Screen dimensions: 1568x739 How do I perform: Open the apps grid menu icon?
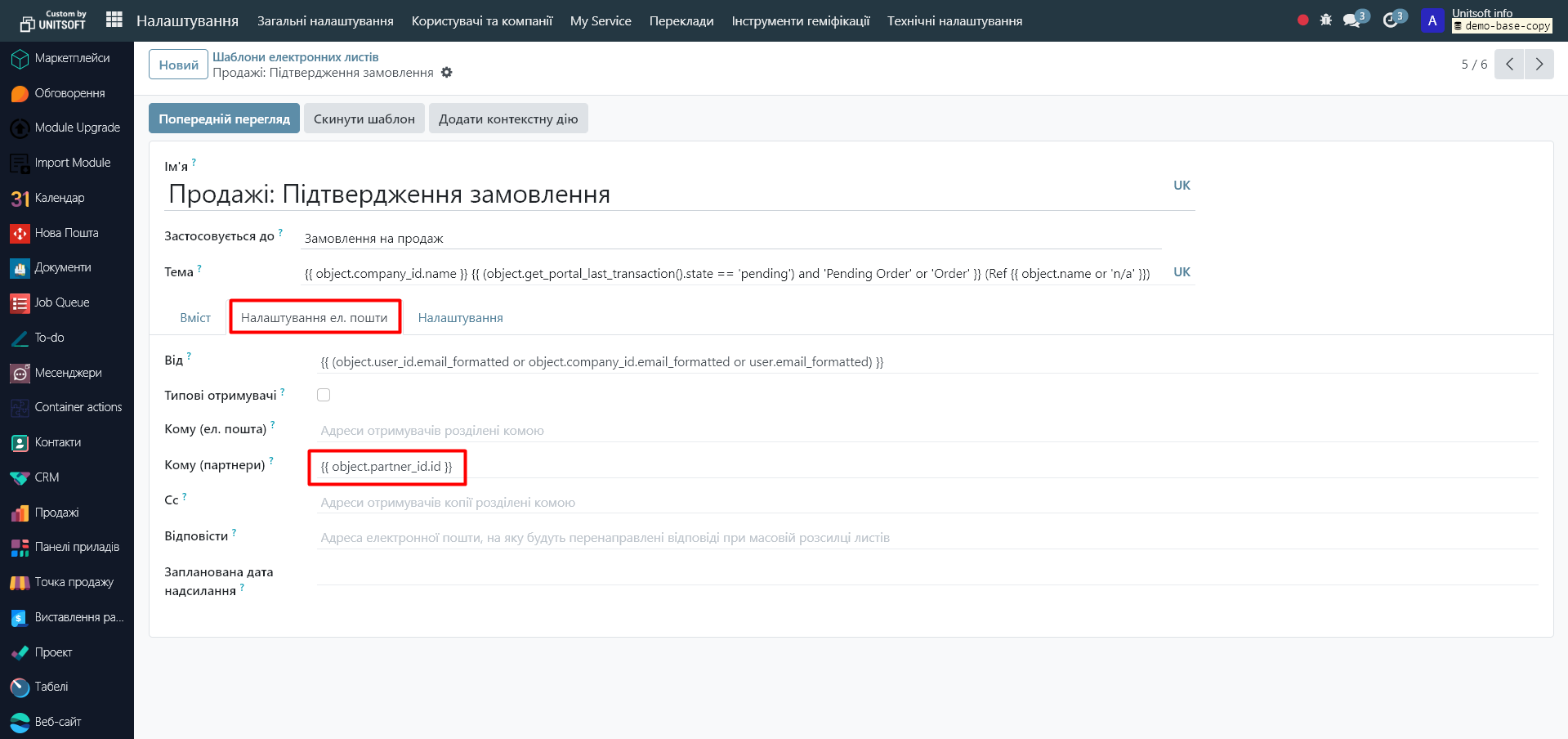tap(114, 20)
